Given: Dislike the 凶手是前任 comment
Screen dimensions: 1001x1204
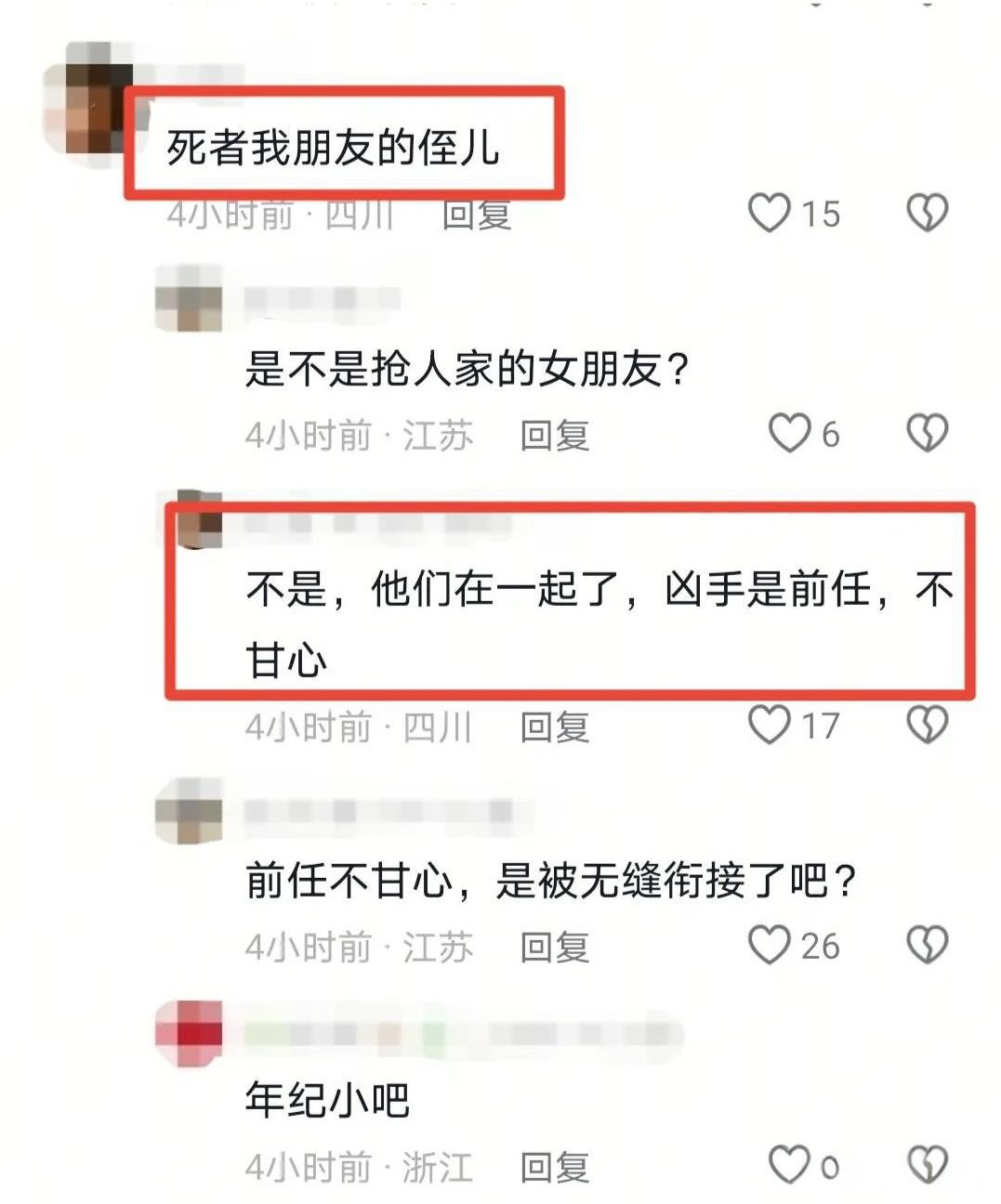Looking at the screenshot, I should (x=927, y=725).
